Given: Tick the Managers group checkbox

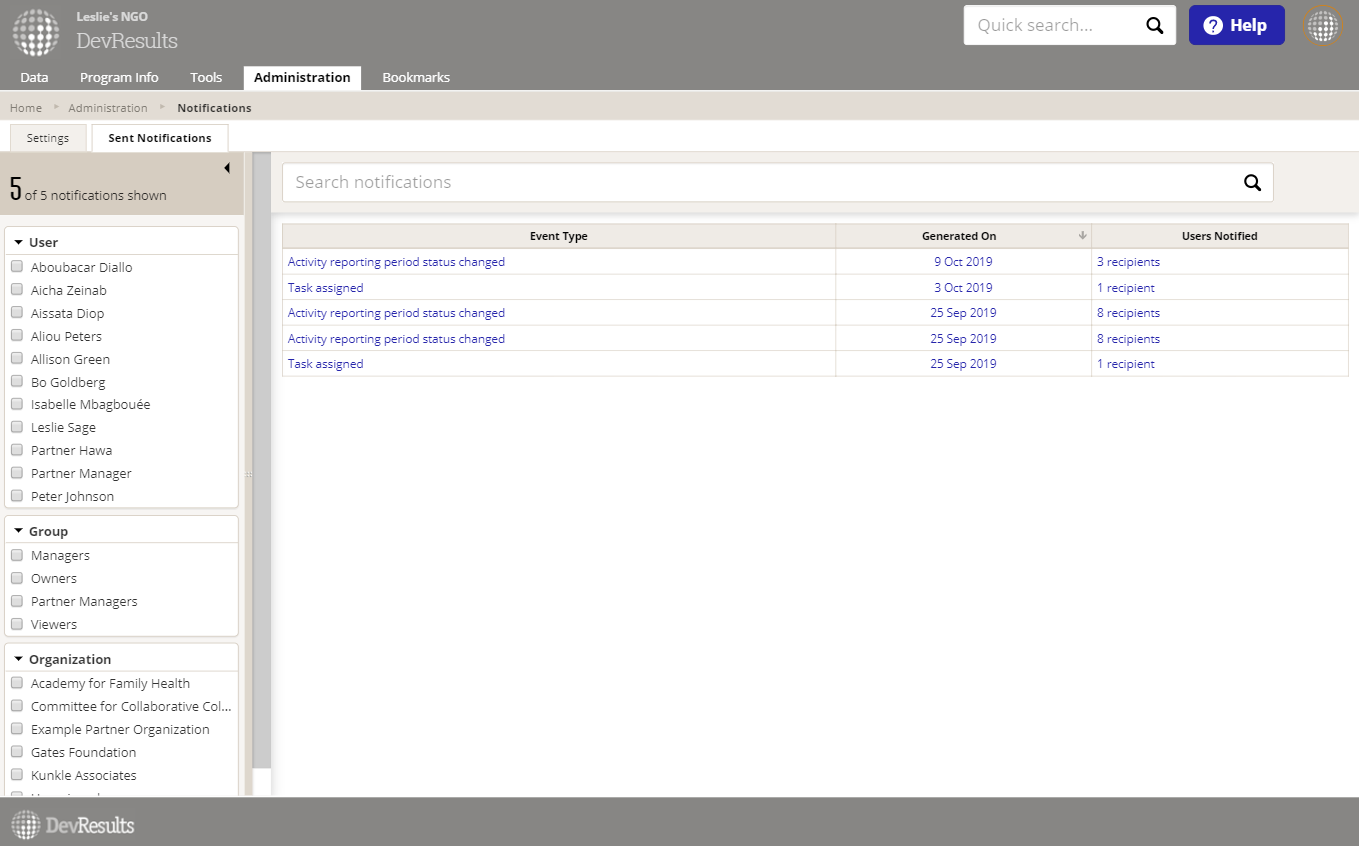Looking at the screenshot, I should click(x=17, y=555).
